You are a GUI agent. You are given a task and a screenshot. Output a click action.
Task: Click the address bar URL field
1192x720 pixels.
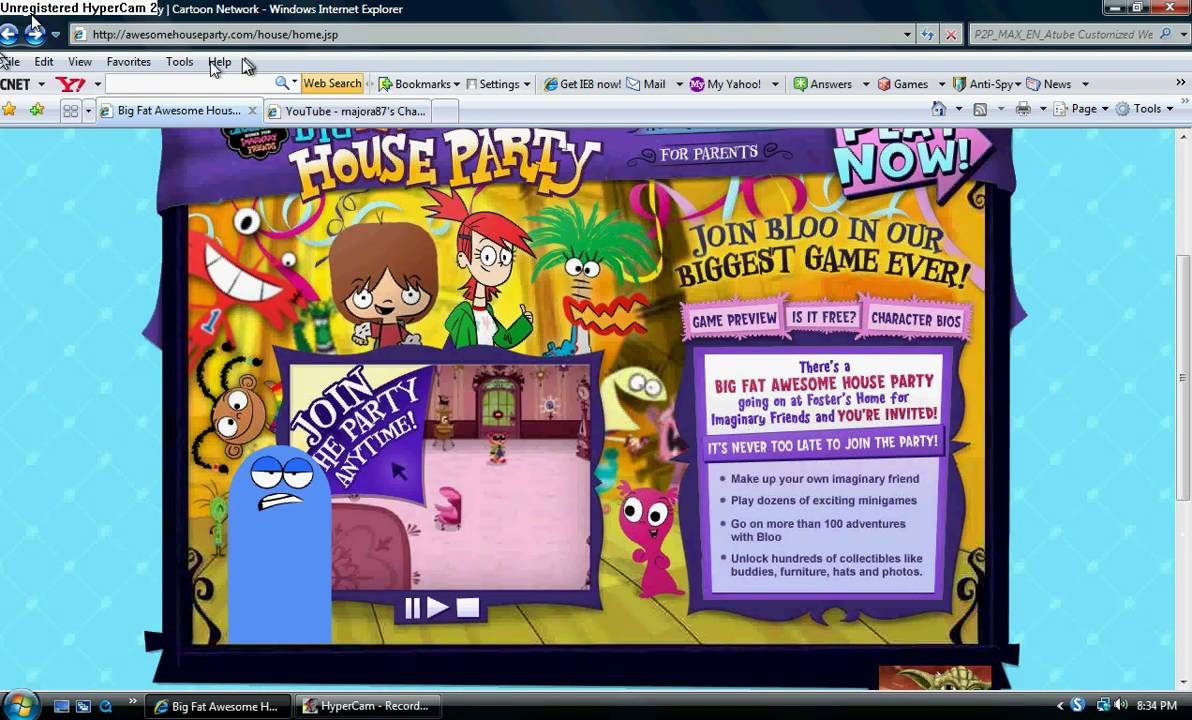click(x=487, y=34)
